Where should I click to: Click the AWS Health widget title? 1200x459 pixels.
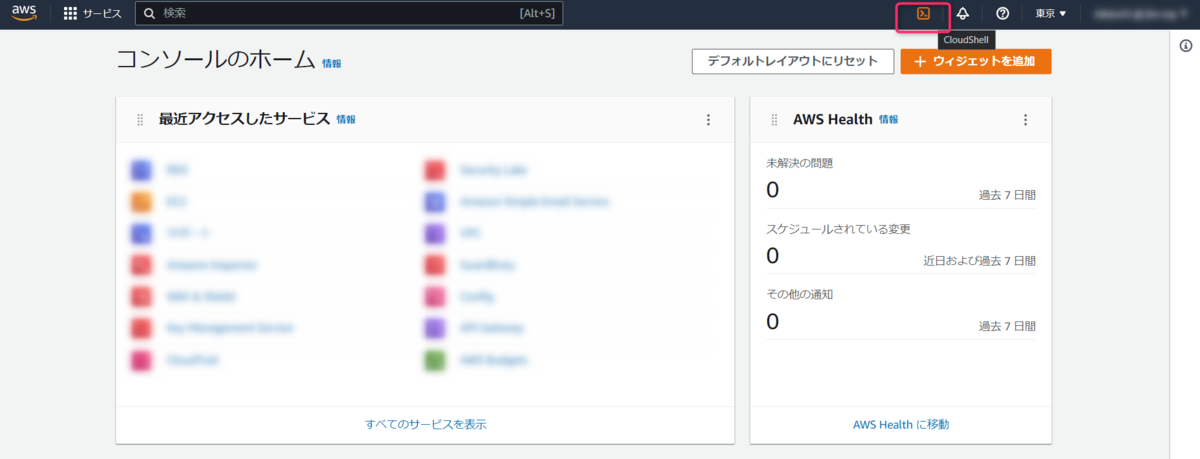coord(833,119)
